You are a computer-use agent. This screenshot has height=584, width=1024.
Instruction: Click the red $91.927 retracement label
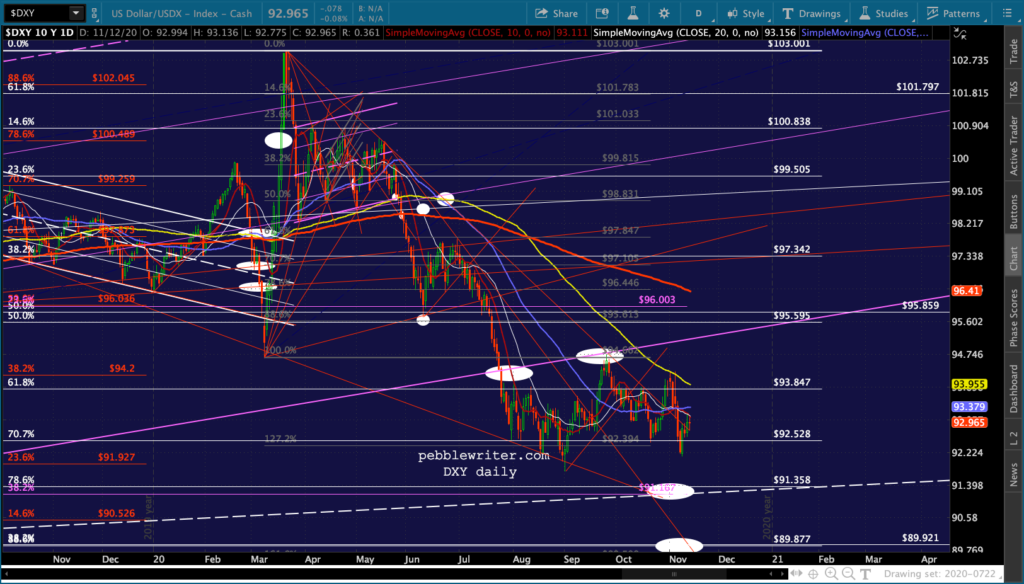[x=116, y=457]
